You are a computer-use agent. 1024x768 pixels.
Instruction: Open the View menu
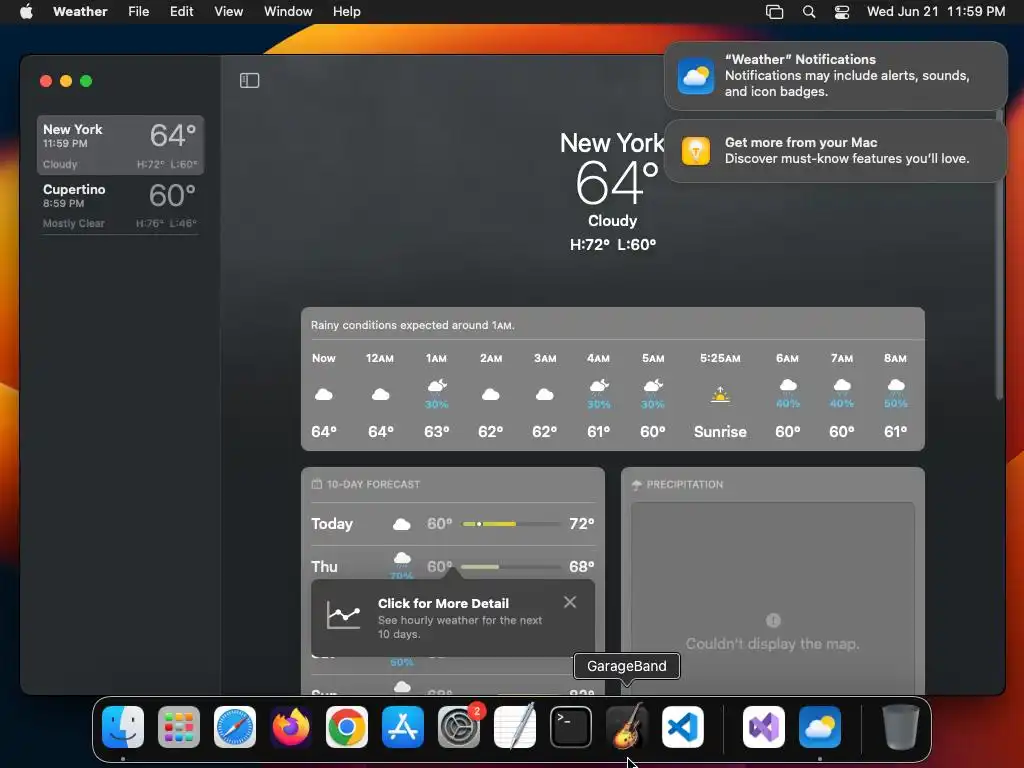coord(229,11)
